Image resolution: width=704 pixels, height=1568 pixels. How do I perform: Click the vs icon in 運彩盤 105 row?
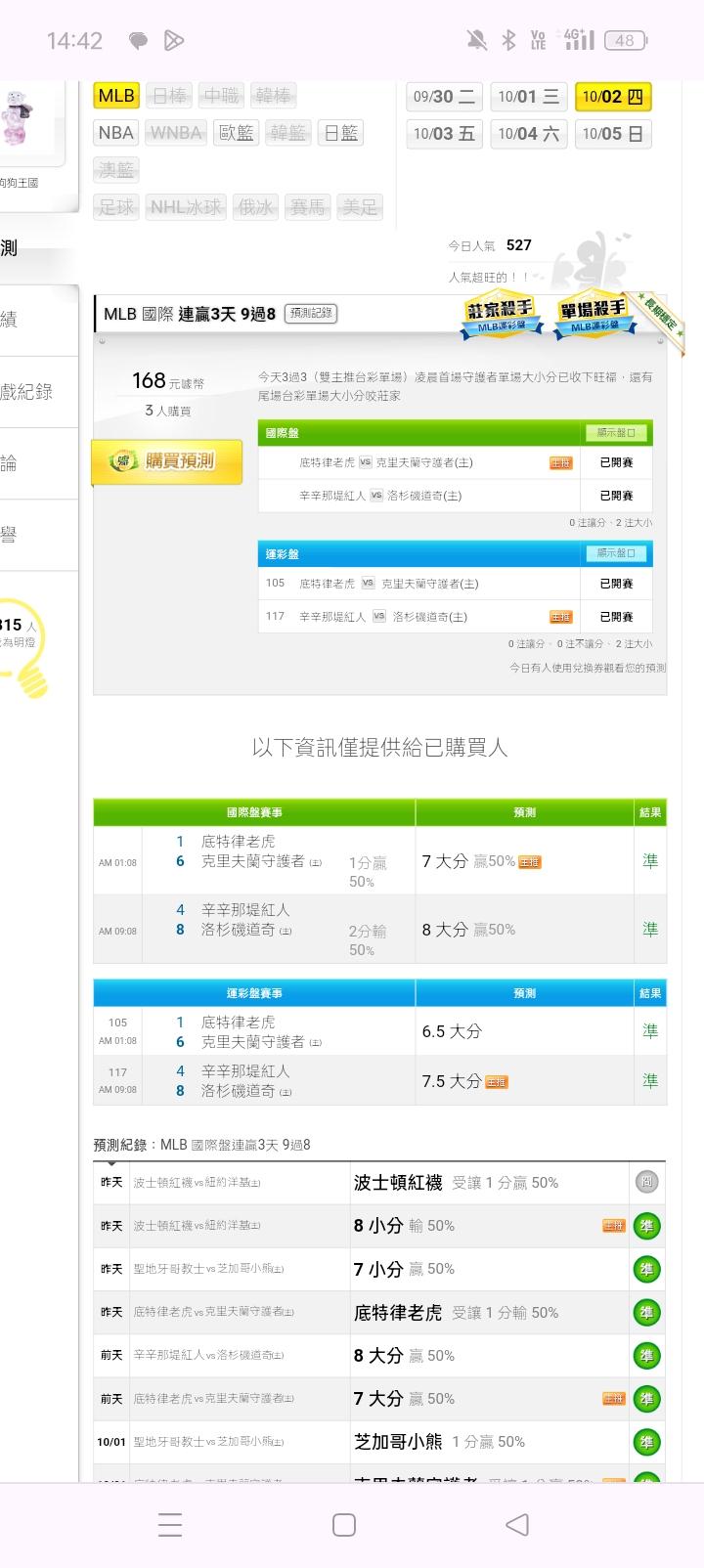pyautogui.click(x=368, y=584)
